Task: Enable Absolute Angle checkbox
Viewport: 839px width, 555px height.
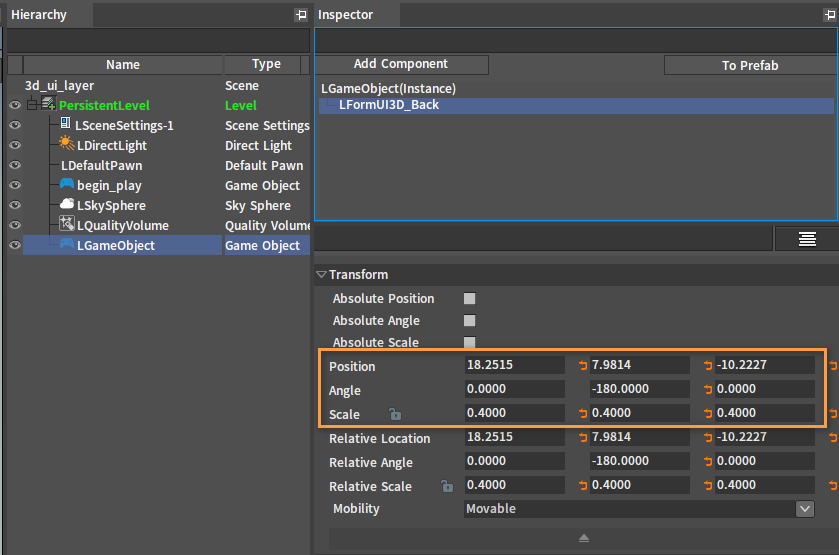Action: [469, 321]
